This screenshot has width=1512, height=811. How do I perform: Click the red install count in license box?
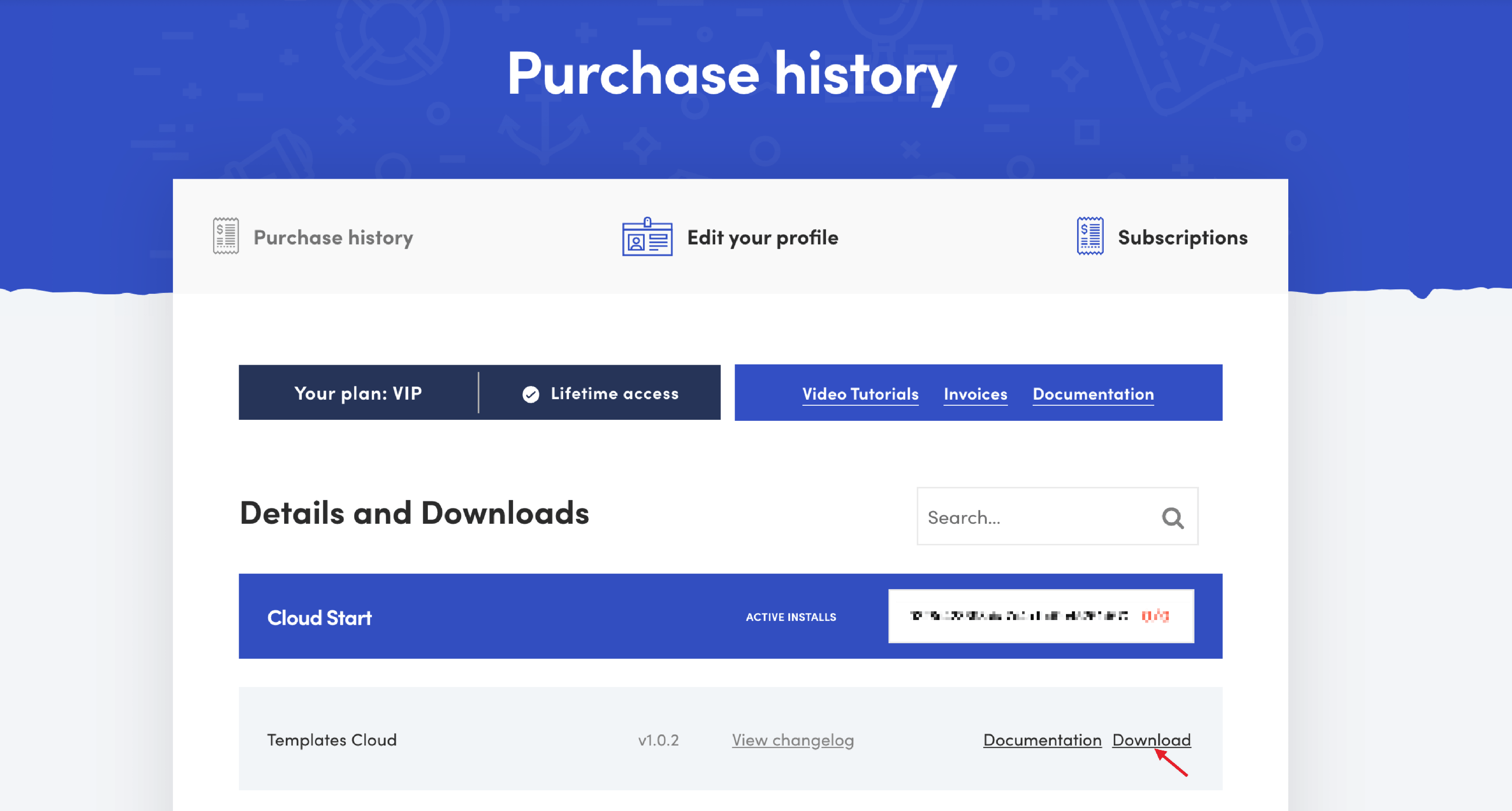(1155, 615)
